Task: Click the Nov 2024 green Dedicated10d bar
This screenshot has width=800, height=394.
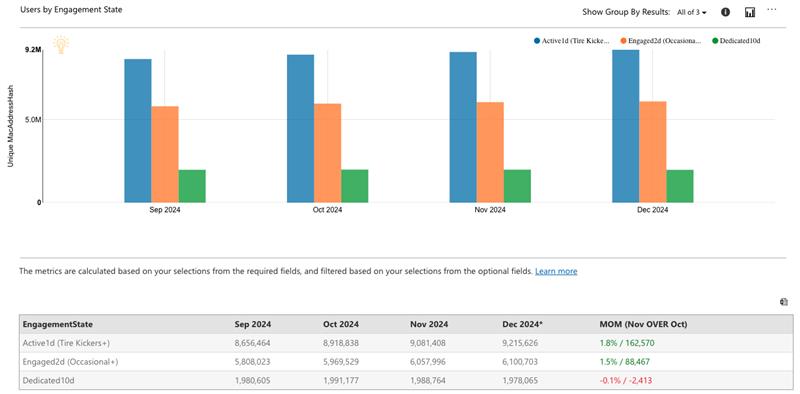Action: (x=517, y=186)
